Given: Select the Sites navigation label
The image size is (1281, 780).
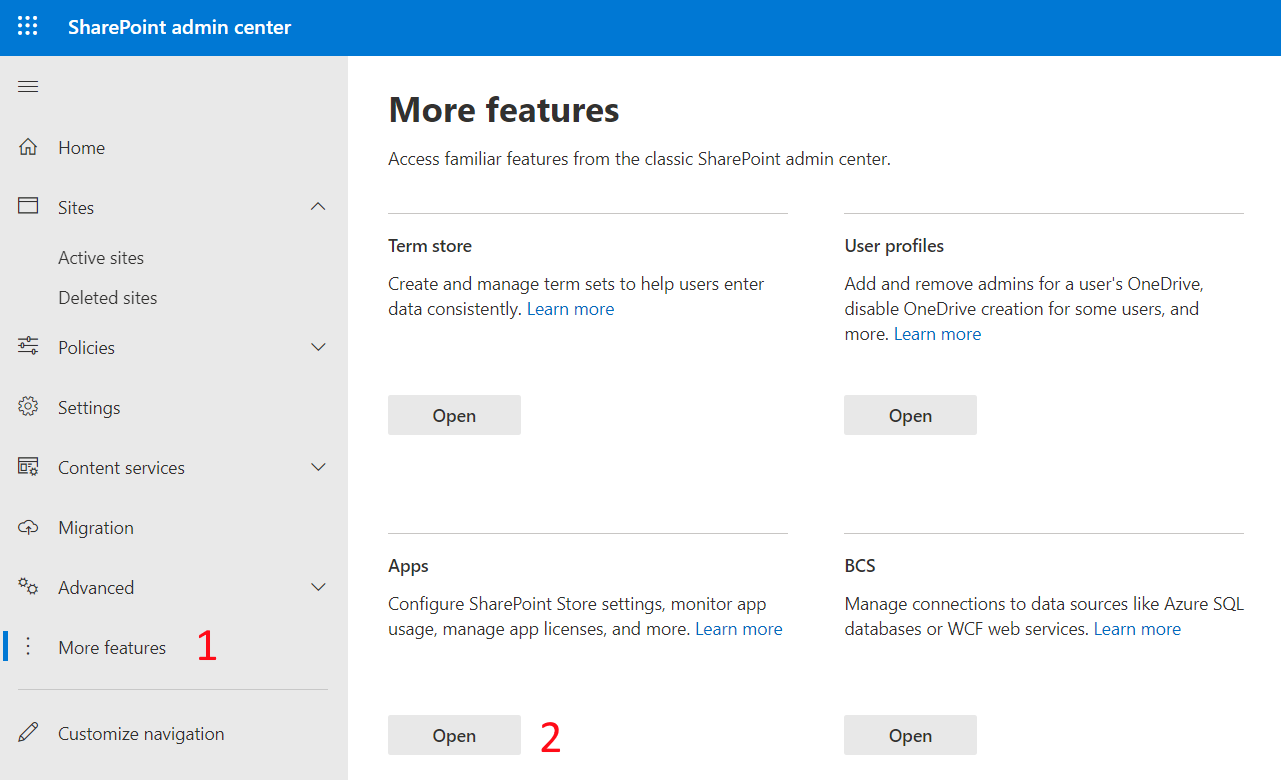Looking at the screenshot, I should click(x=76, y=208).
